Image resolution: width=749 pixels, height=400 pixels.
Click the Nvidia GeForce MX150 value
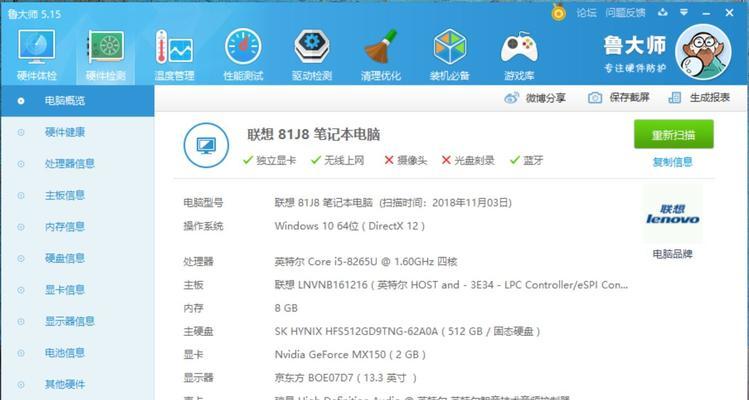pyautogui.click(x=350, y=355)
